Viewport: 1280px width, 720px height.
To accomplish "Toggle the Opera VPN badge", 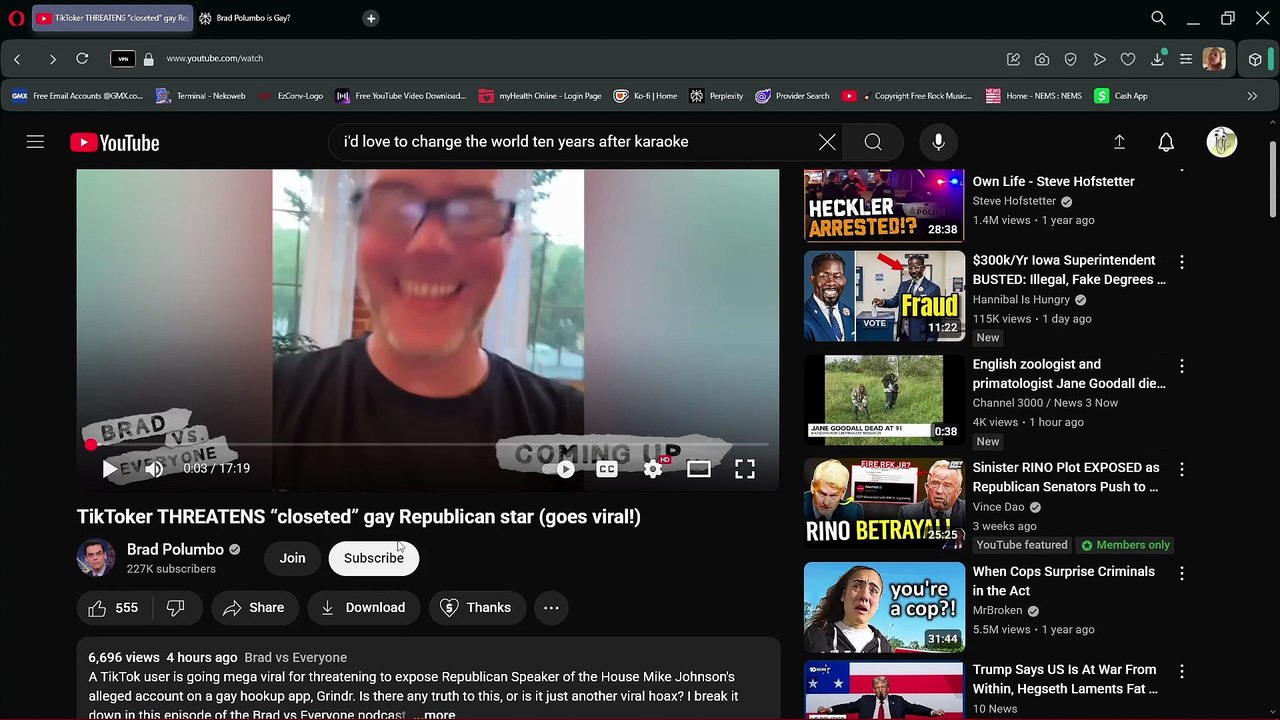I will [x=122, y=59].
